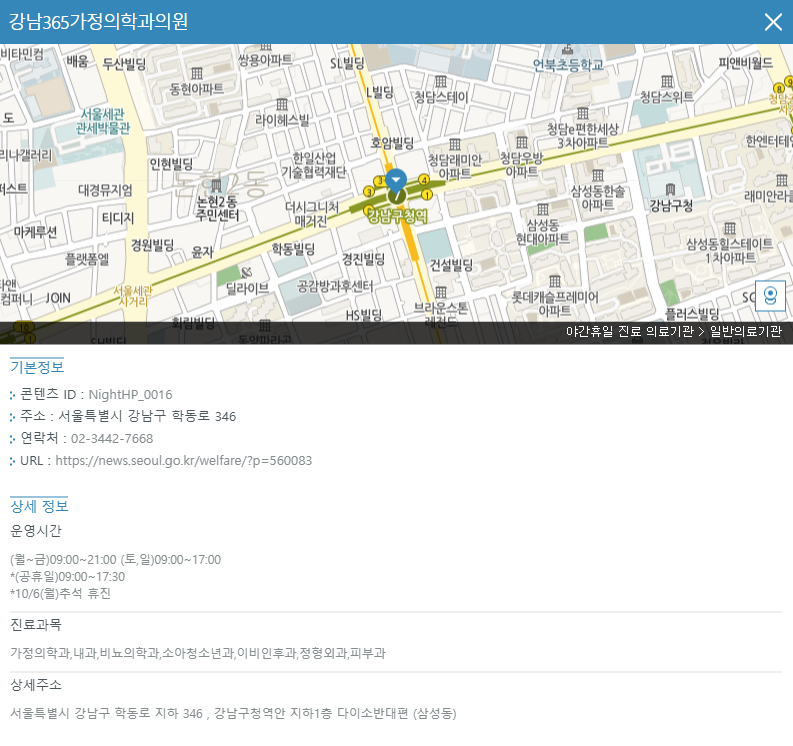
Task: Click the 언북초등학교 school icon
Action: (x=567, y=50)
